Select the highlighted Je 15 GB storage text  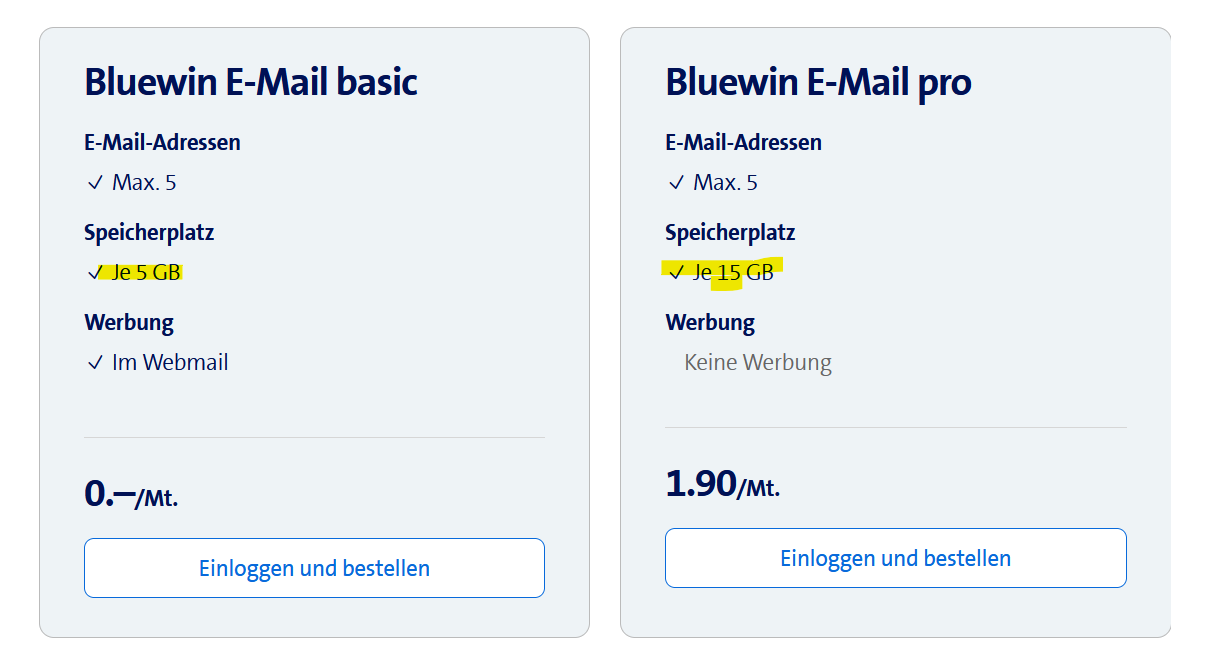[x=732, y=272]
